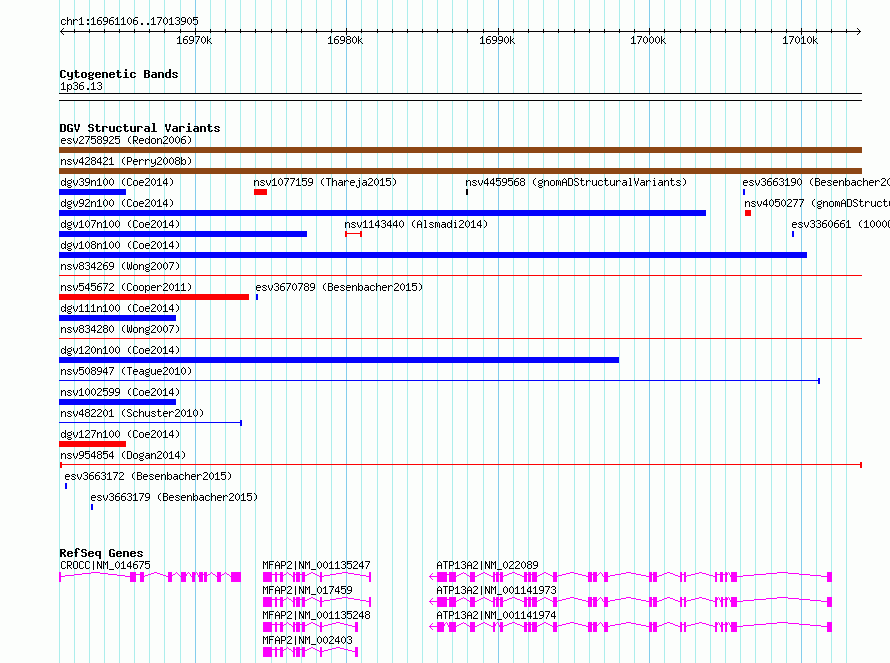This screenshot has height=663, width=890.
Task: Click the 17000k ruler label
Action: click(648, 40)
